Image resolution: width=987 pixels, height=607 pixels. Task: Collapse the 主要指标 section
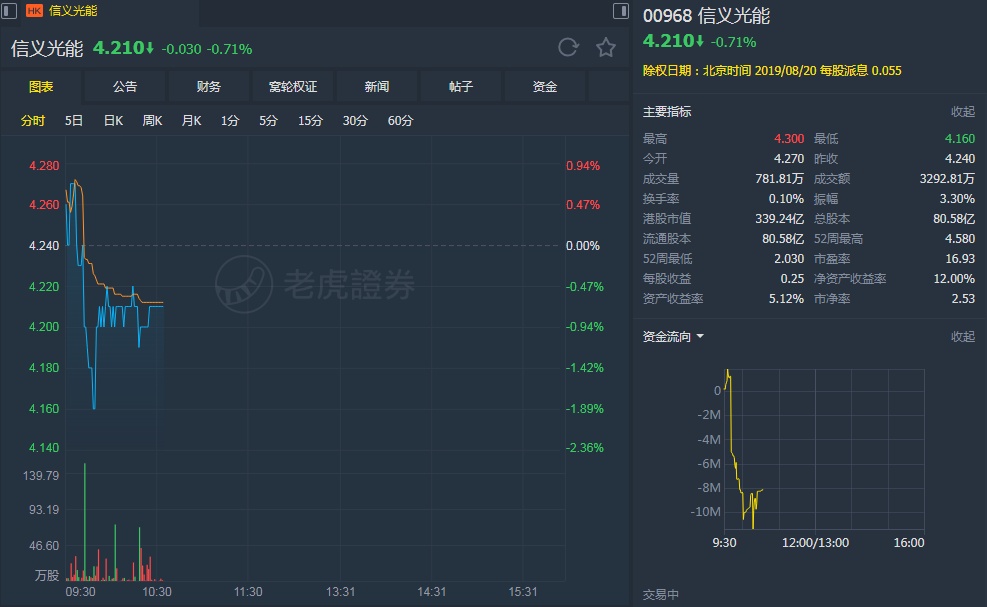coord(962,112)
